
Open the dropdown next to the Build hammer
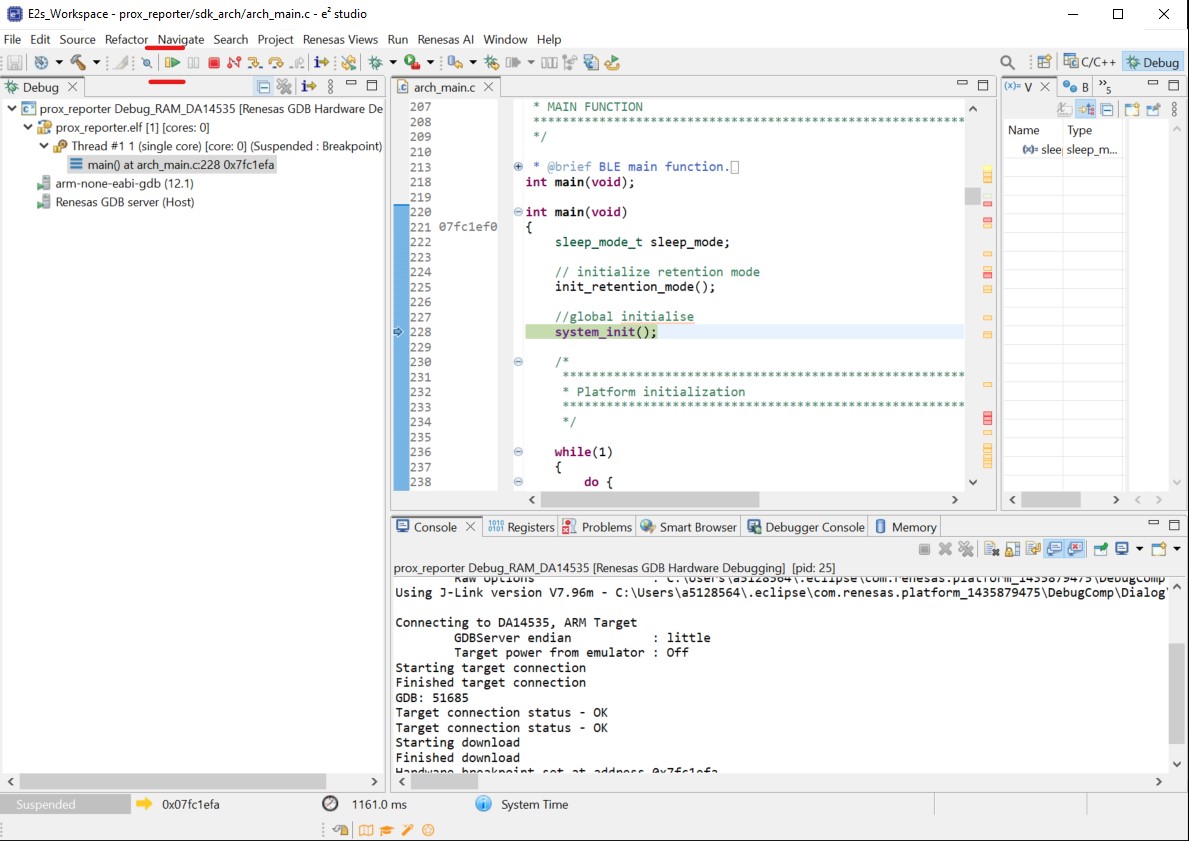tap(96, 62)
